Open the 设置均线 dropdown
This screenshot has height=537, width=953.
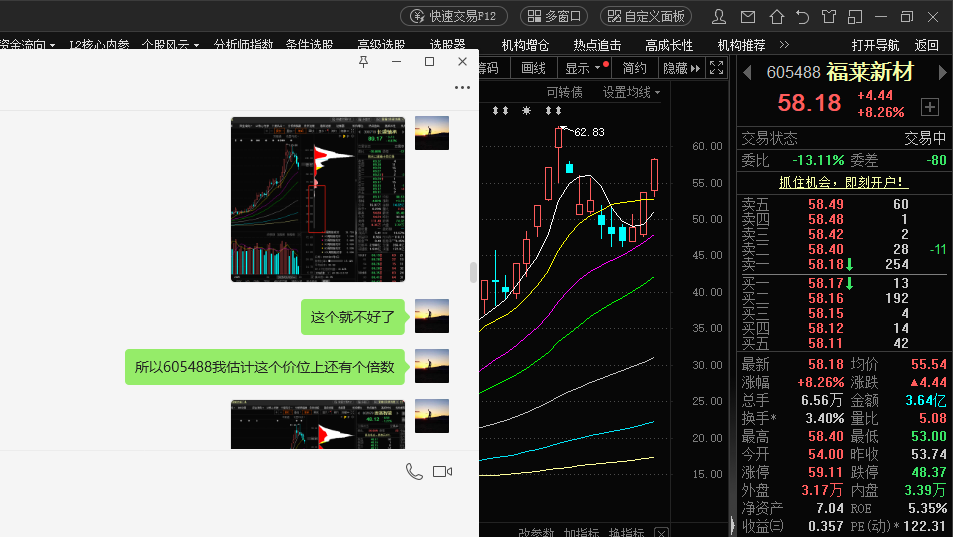tap(631, 92)
